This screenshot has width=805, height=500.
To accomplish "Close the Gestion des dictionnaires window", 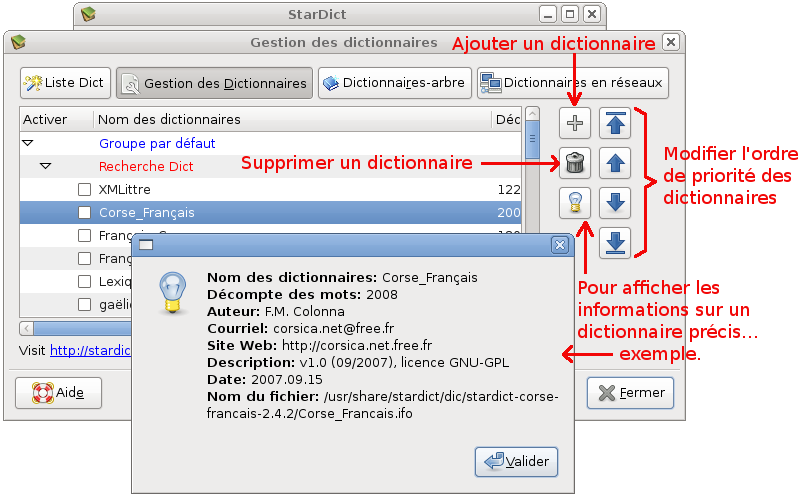I will coord(670,42).
